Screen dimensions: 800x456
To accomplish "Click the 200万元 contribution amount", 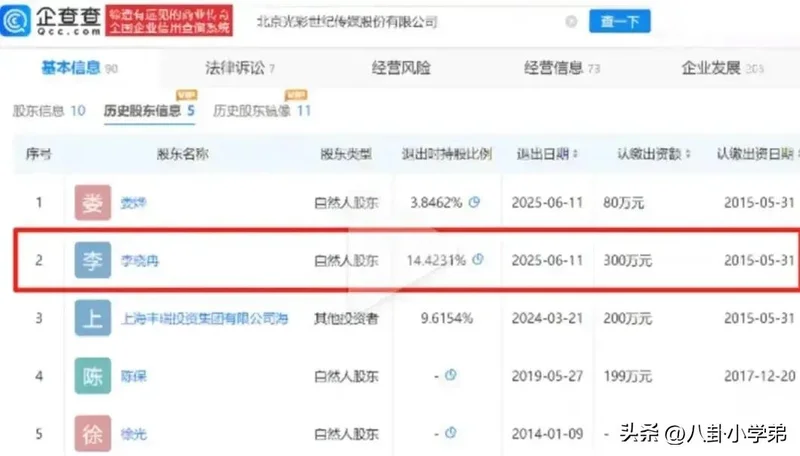I will coord(628,318).
